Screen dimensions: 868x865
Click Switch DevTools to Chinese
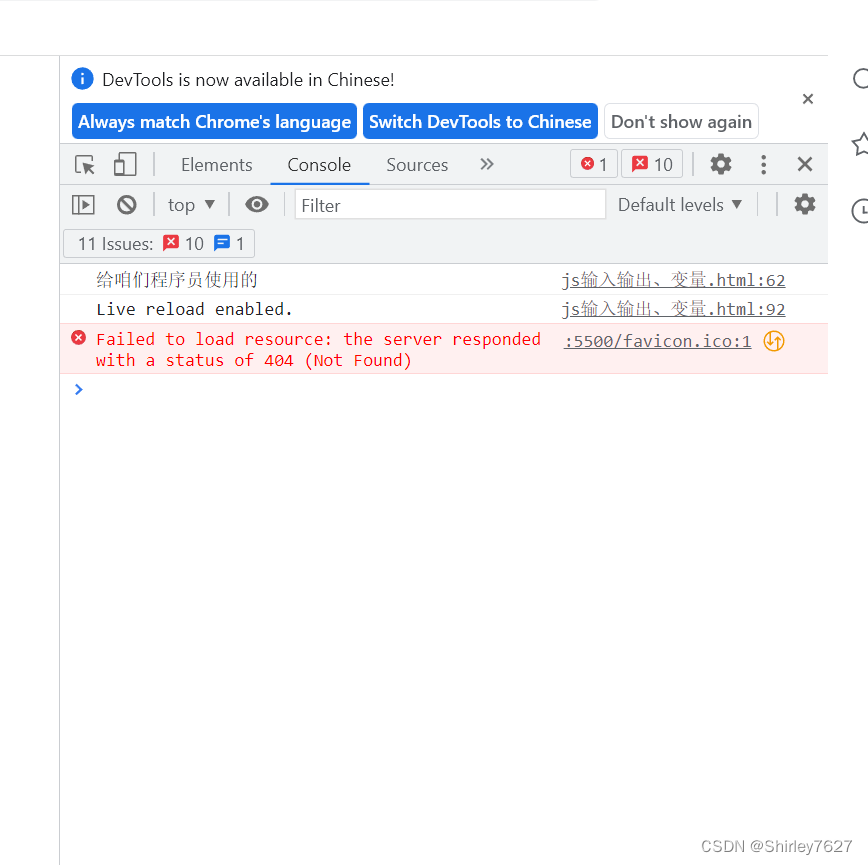pyautogui.click(x=480, y=121)
